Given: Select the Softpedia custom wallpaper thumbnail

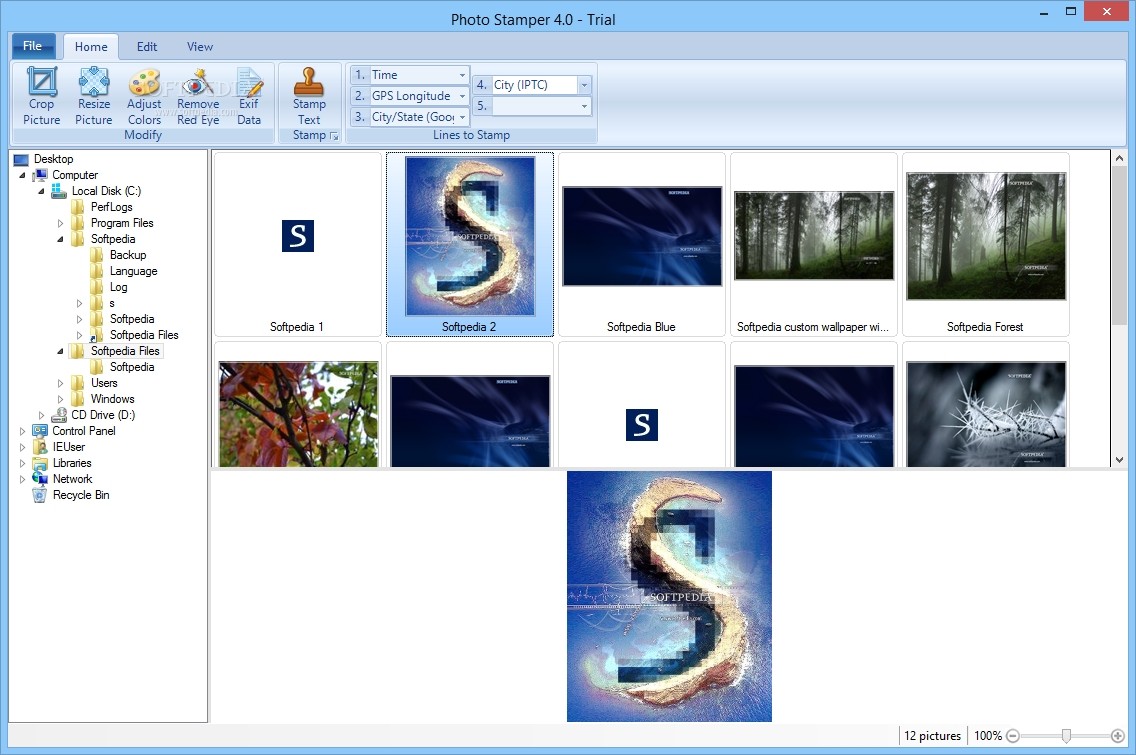Looking at the screenshot, I should 814,244.
